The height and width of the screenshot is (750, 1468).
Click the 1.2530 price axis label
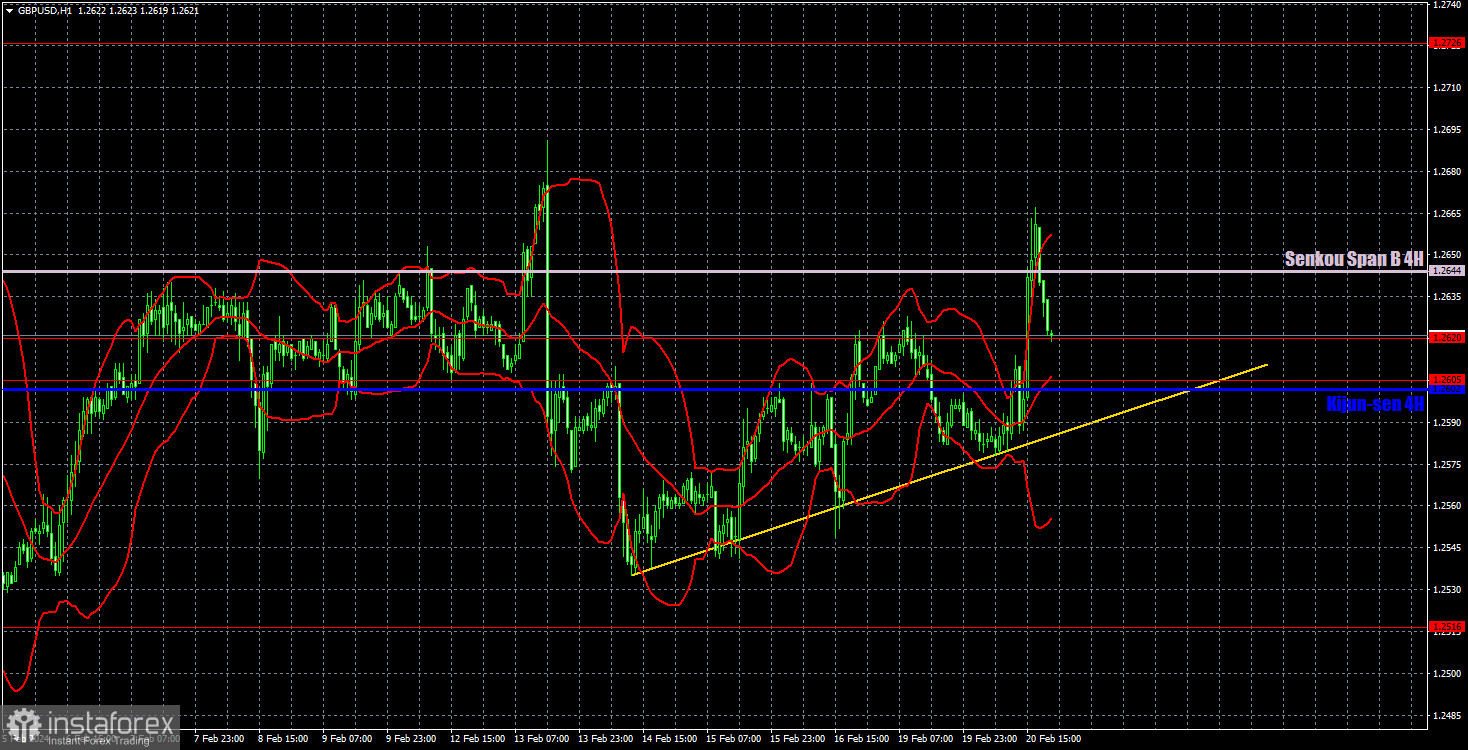(1448, 590)
